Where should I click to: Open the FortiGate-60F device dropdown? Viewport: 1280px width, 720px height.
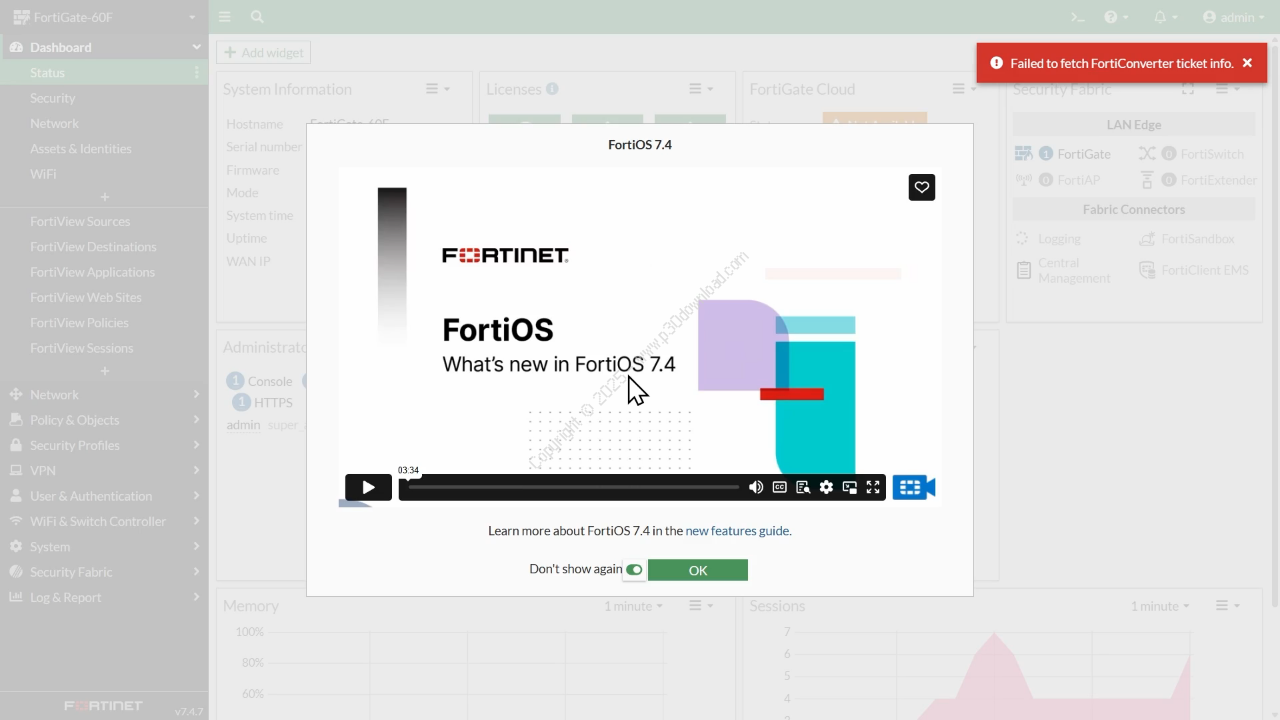(x=104, y=17)
